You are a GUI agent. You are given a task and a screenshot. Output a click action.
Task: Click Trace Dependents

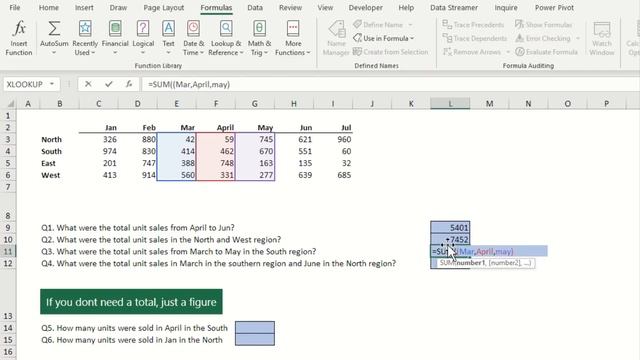pos(475,38)
